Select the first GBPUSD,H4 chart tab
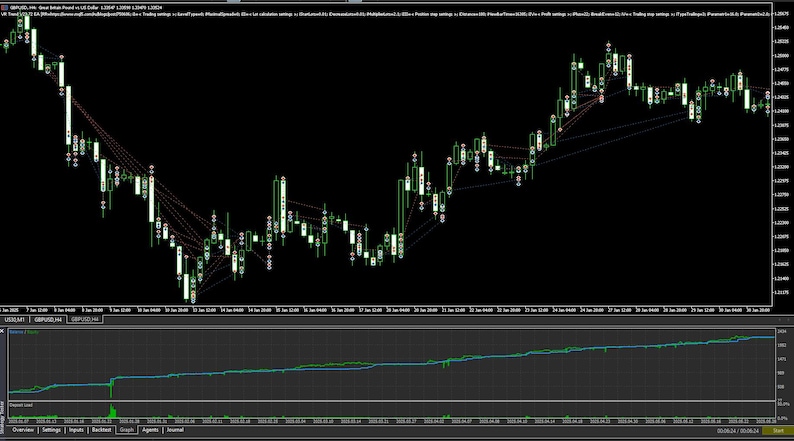This screenshot has width=794, height=441. (48, 319)
